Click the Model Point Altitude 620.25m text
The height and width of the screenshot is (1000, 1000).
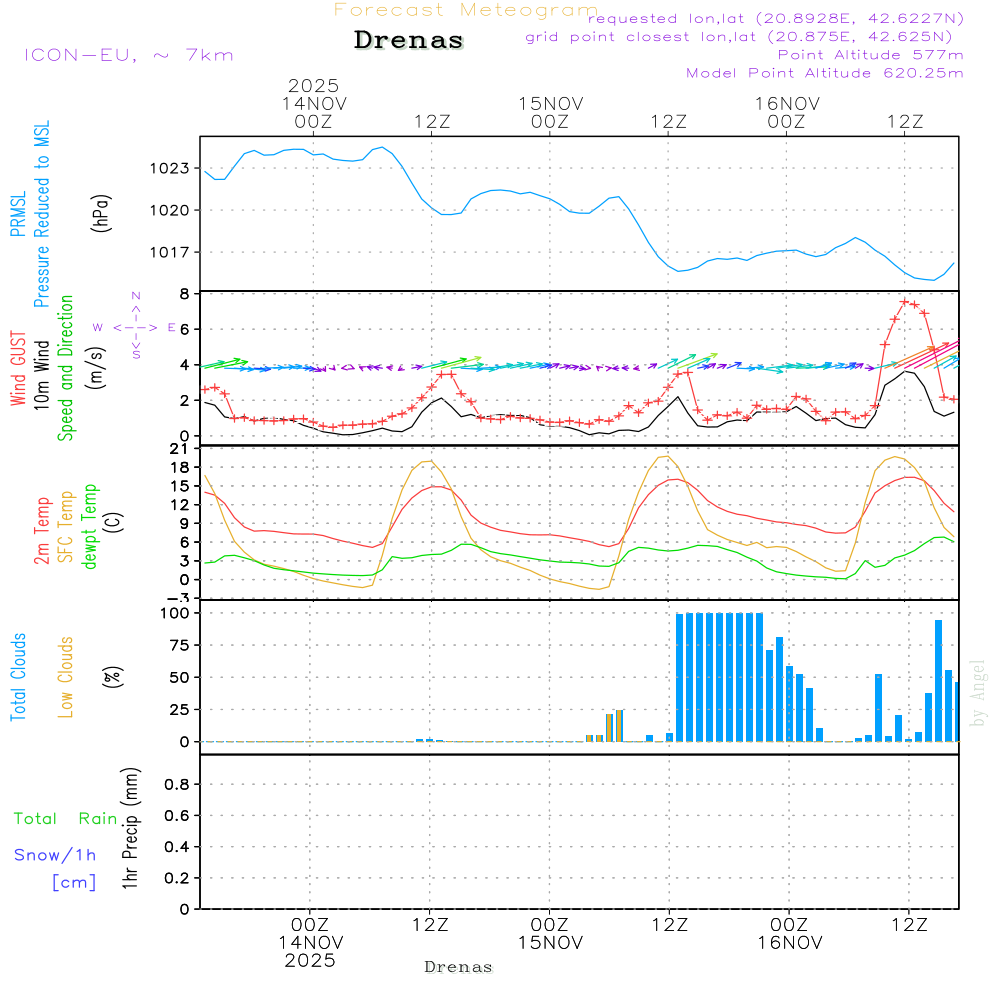pos(825,73)
